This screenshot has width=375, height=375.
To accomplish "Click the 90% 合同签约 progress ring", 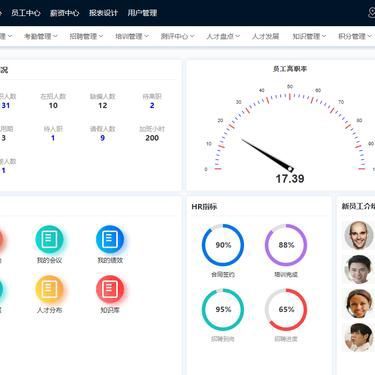I will 223,245.
